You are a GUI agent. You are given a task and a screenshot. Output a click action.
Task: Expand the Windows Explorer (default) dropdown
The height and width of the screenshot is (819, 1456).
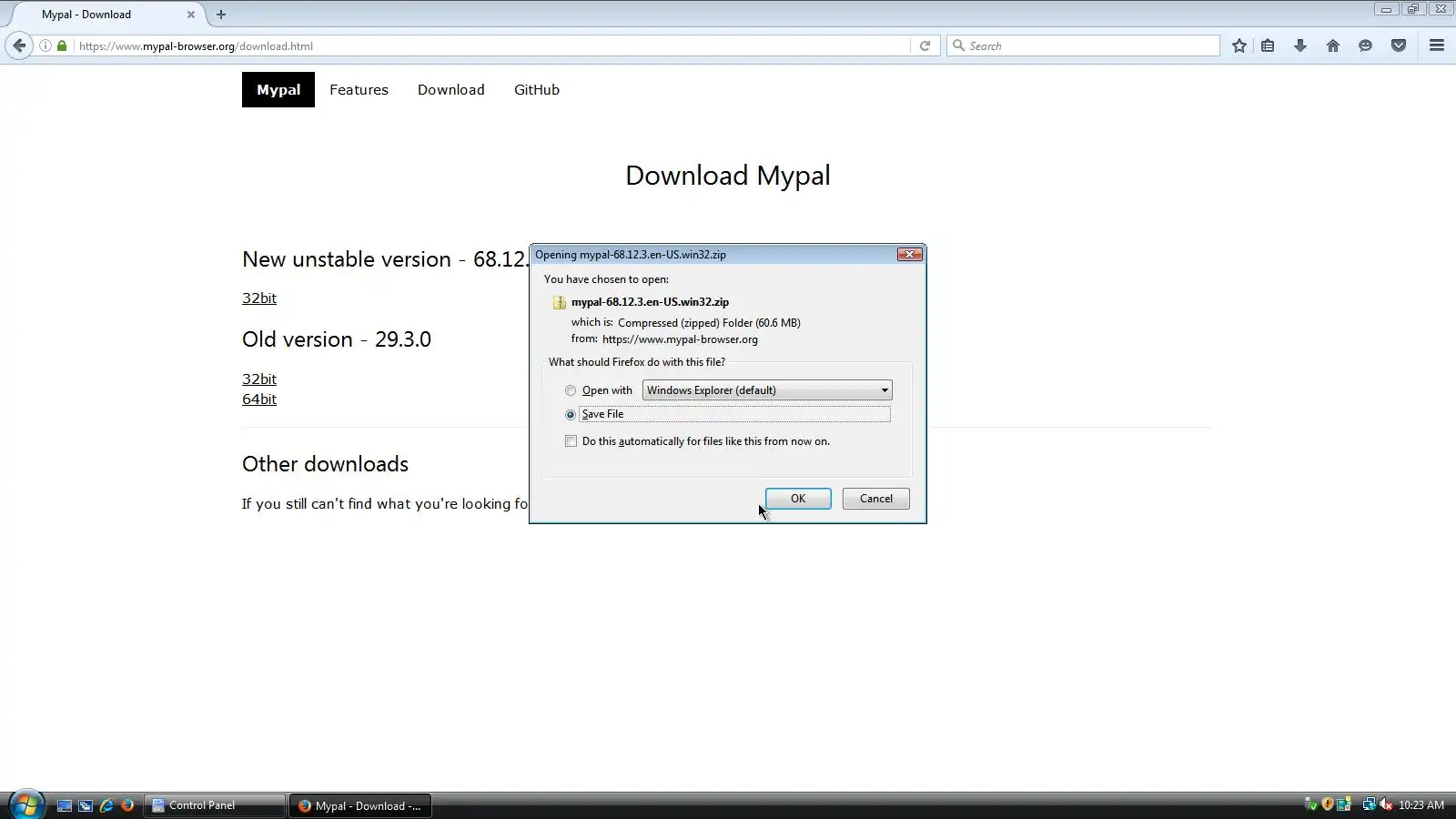pos(767,390)
